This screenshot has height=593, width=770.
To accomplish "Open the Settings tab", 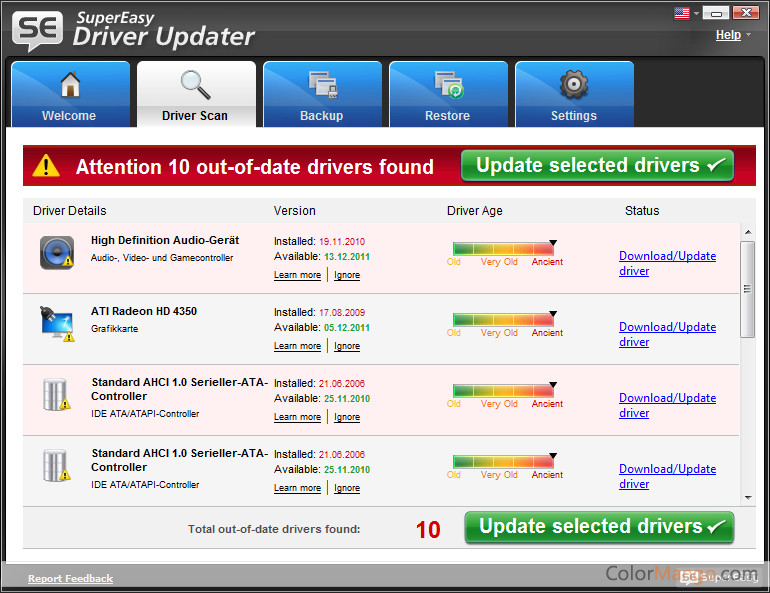I will point(575,94).
